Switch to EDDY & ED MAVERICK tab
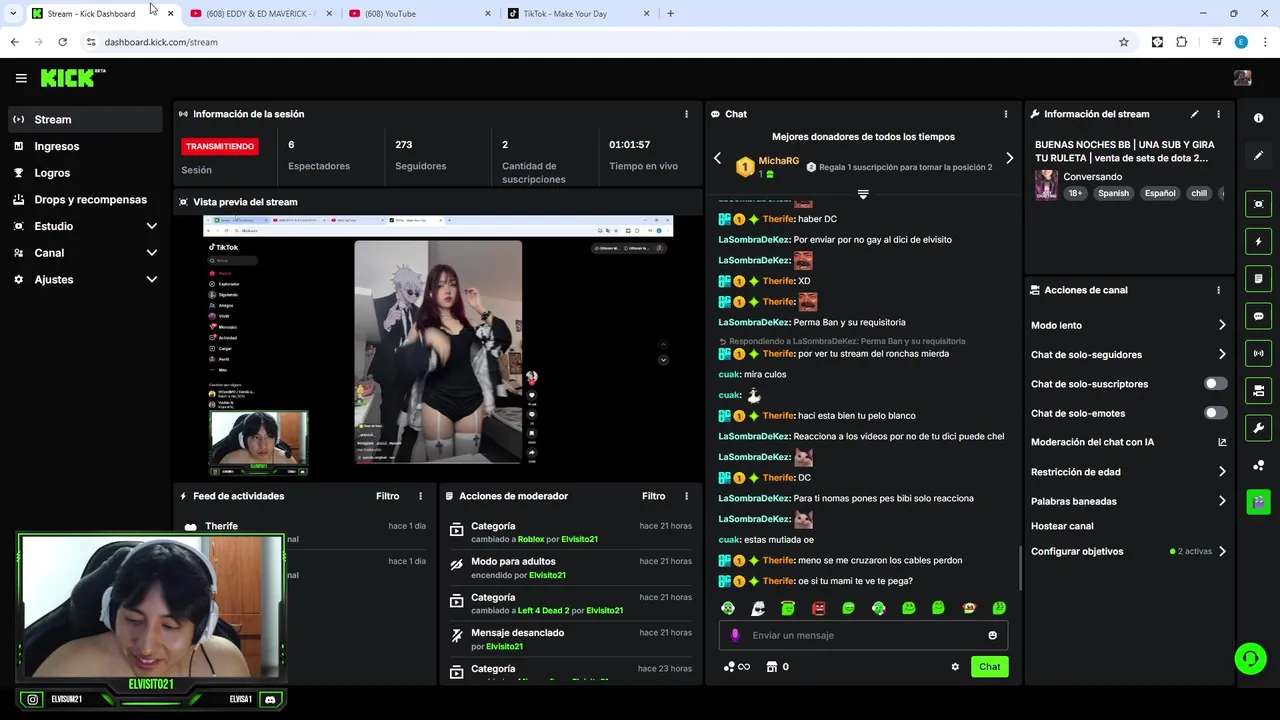The image size is (1280, 720). [261, 14]
